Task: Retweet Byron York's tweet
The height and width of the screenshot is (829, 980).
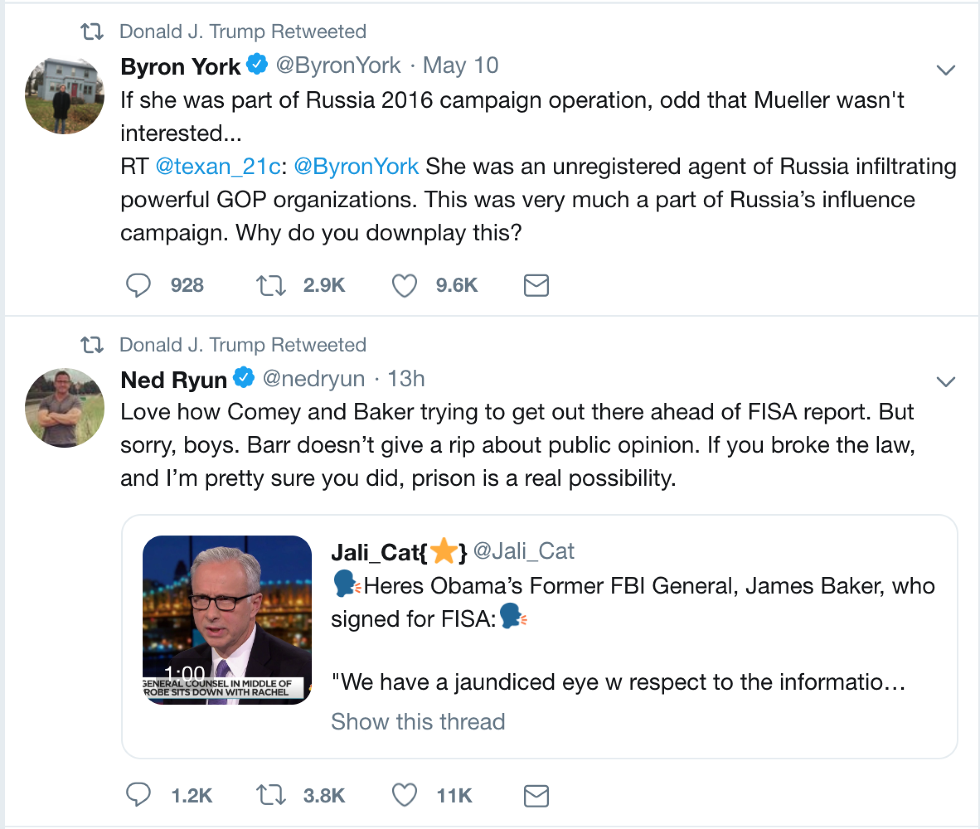Action: tap(270, 286)
